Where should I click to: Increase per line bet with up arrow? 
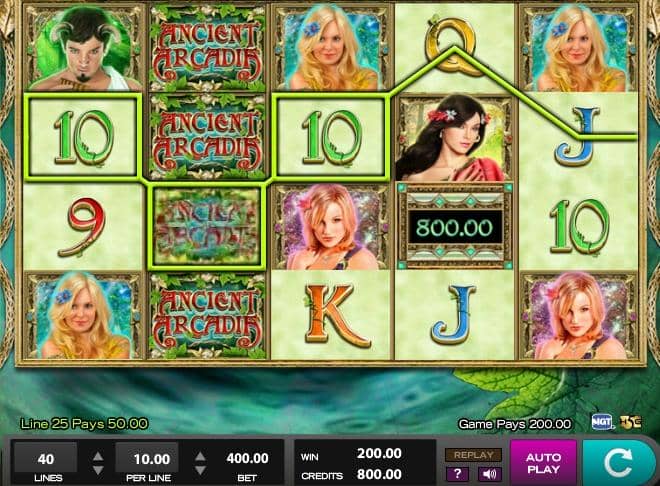point(200,456)
